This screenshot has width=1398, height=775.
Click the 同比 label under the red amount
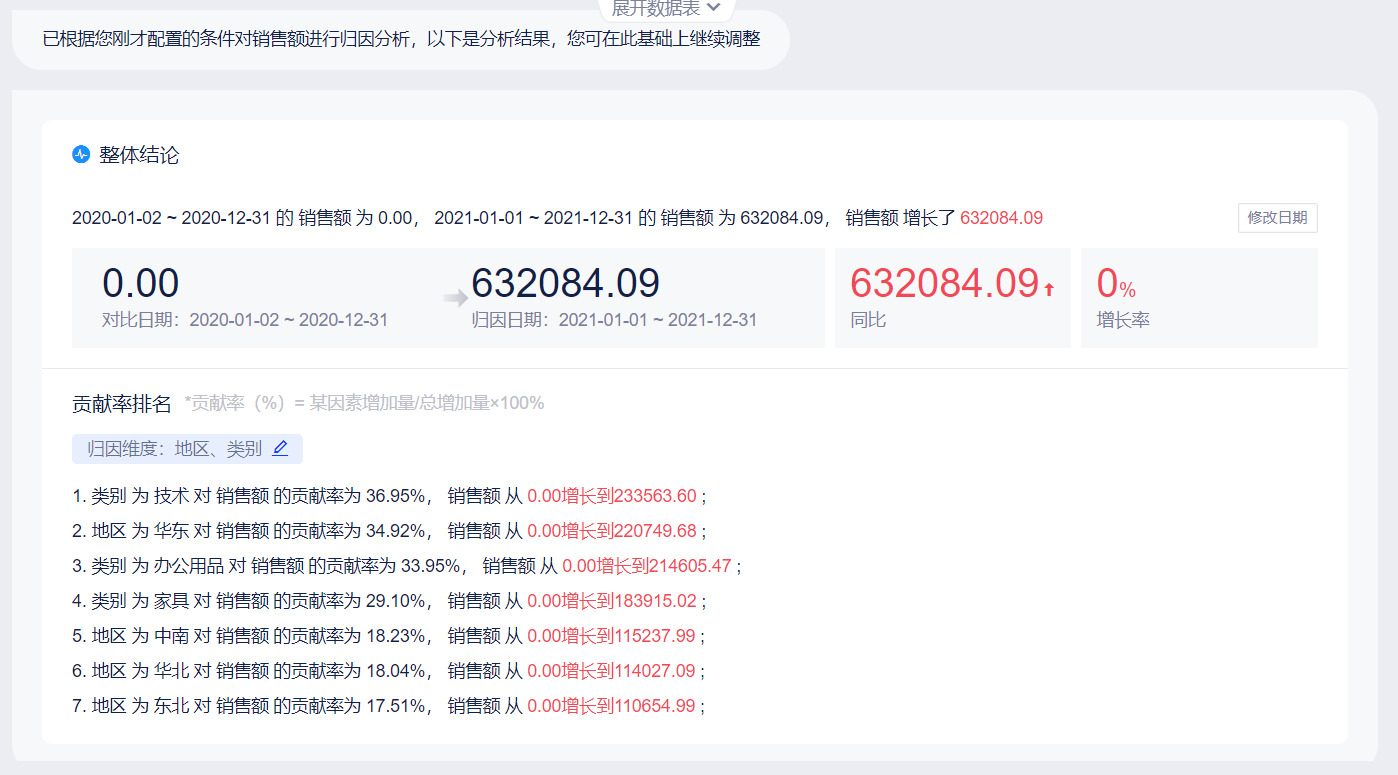click(868, 320)
